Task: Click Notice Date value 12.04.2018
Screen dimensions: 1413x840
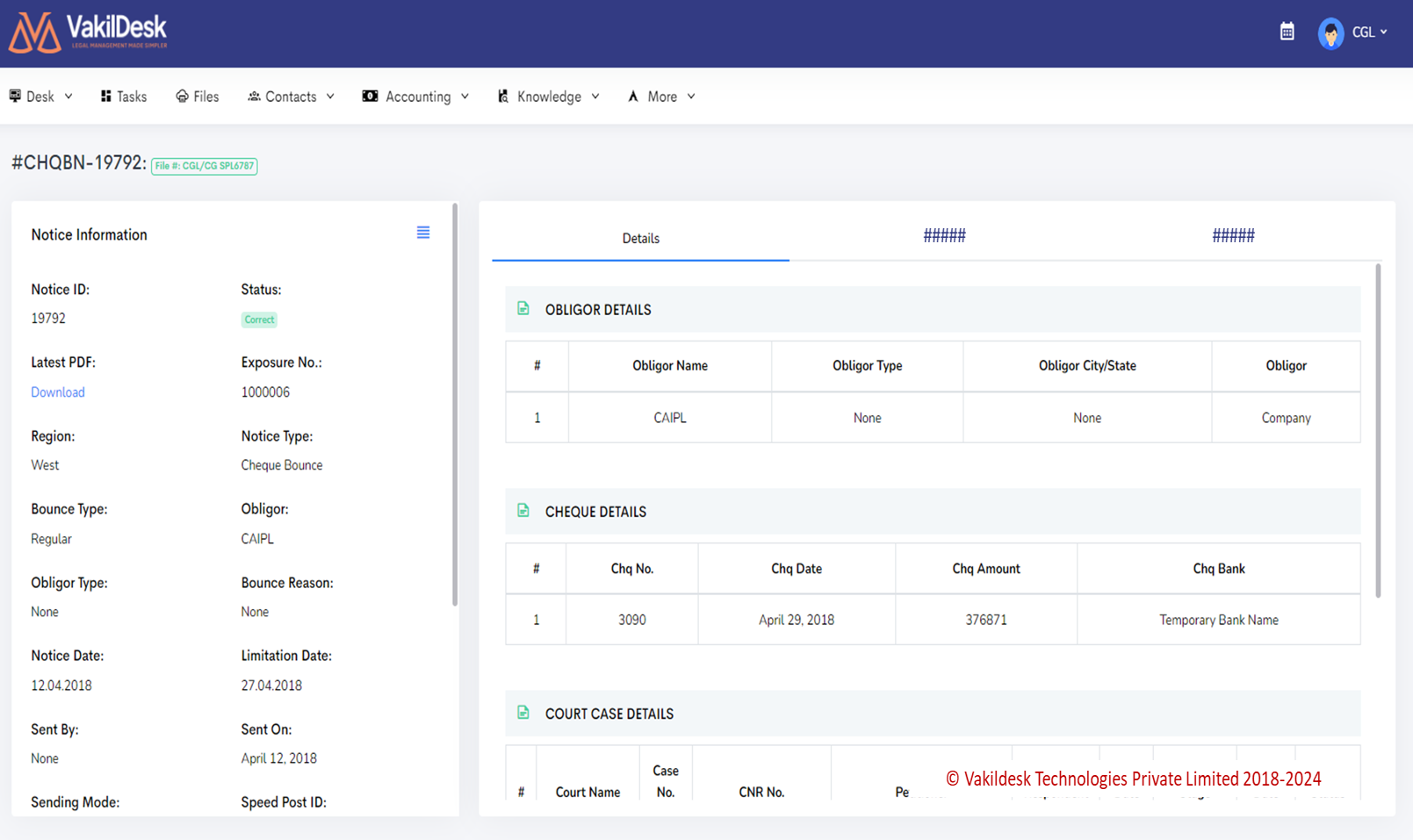Action: tap(61, 686)
